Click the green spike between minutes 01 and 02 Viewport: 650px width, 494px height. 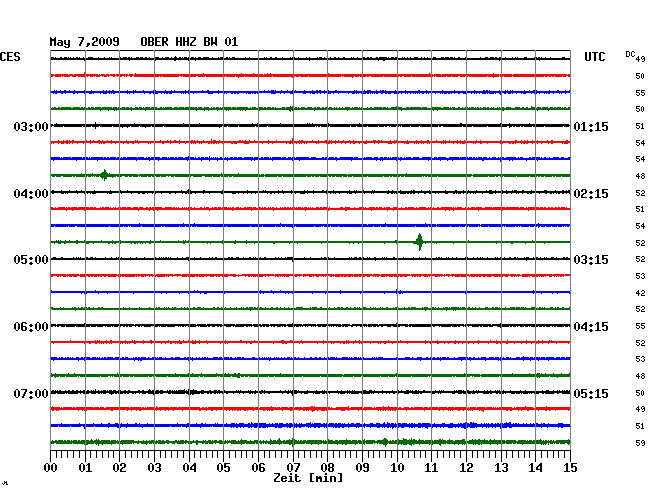click(x=104, y=175)
